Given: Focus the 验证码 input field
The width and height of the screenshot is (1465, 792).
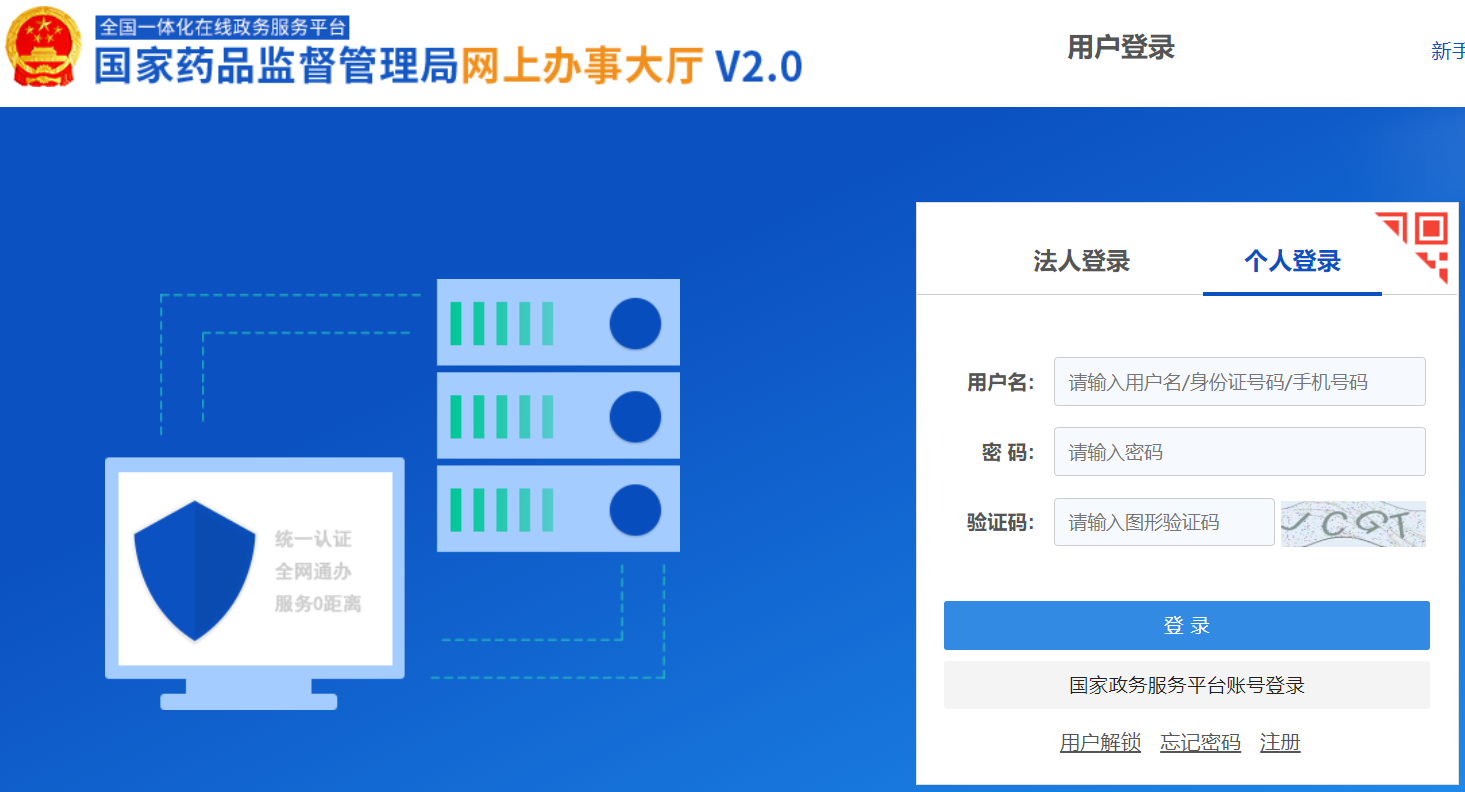Looking at the screenshot, I should tap(1164, 522).
